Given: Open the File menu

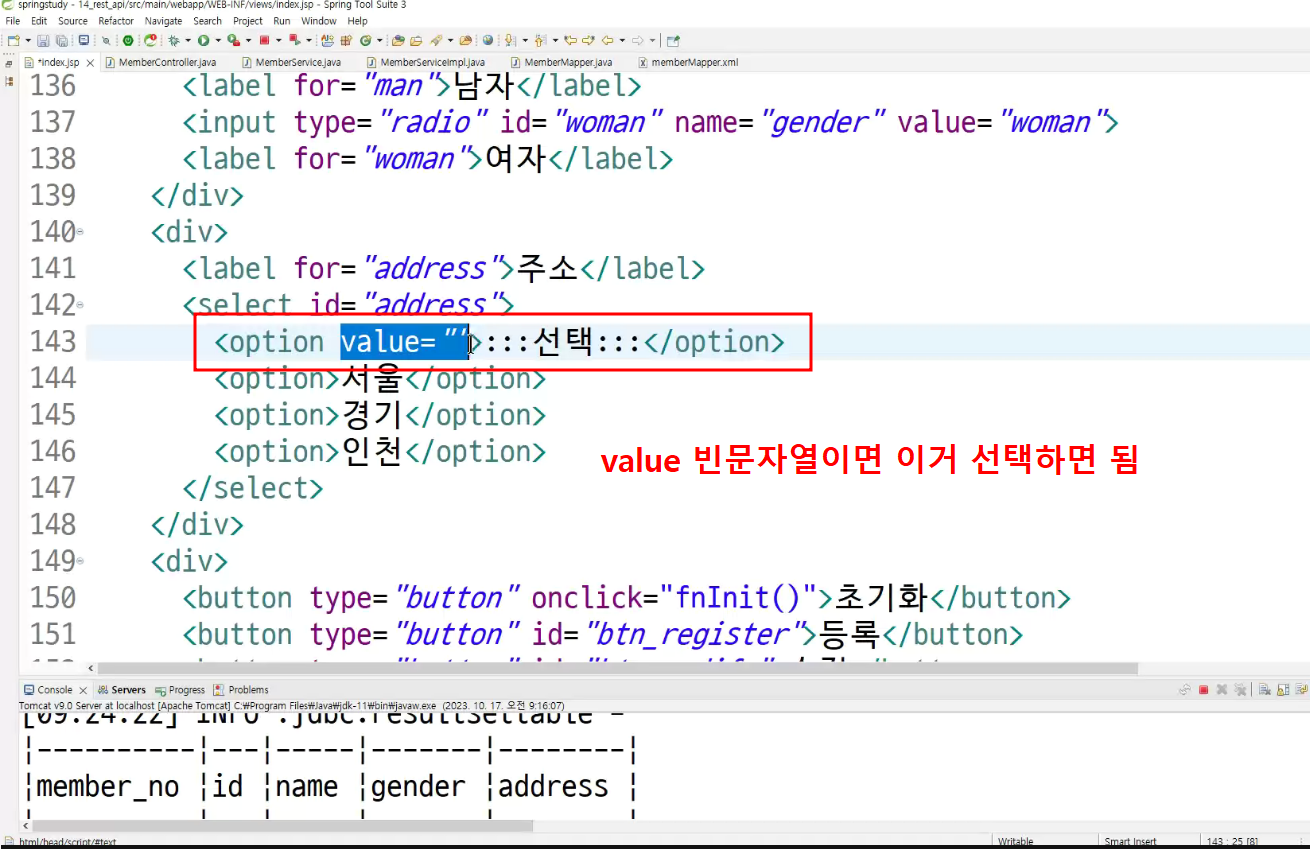Looking at the screenshot, I should (x=13, y=21).
